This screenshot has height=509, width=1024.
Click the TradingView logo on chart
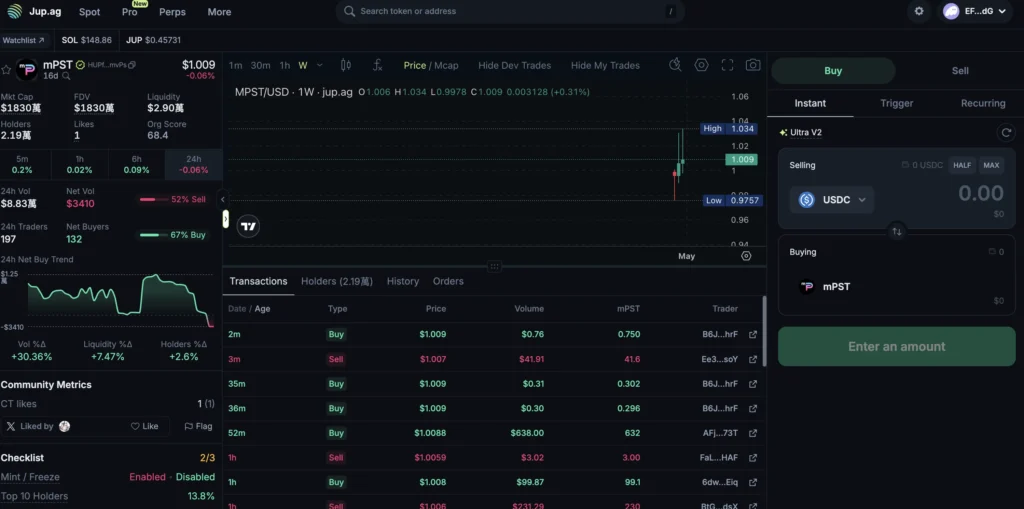click(248, 227)
